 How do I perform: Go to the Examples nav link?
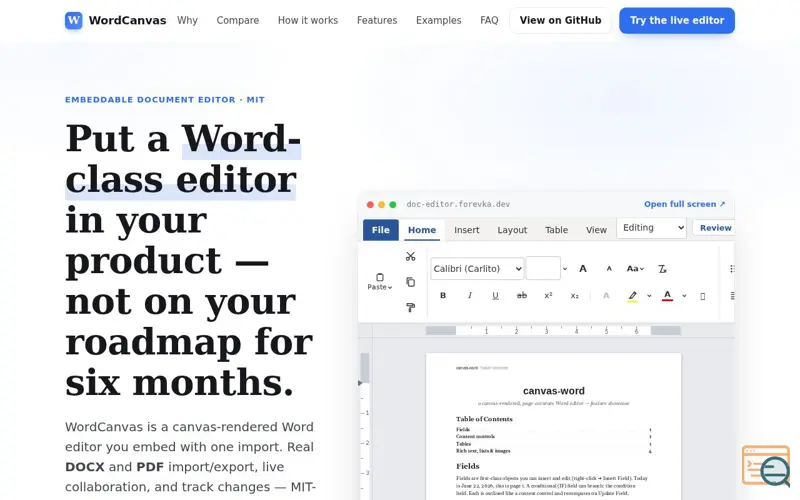pos(438,20)
